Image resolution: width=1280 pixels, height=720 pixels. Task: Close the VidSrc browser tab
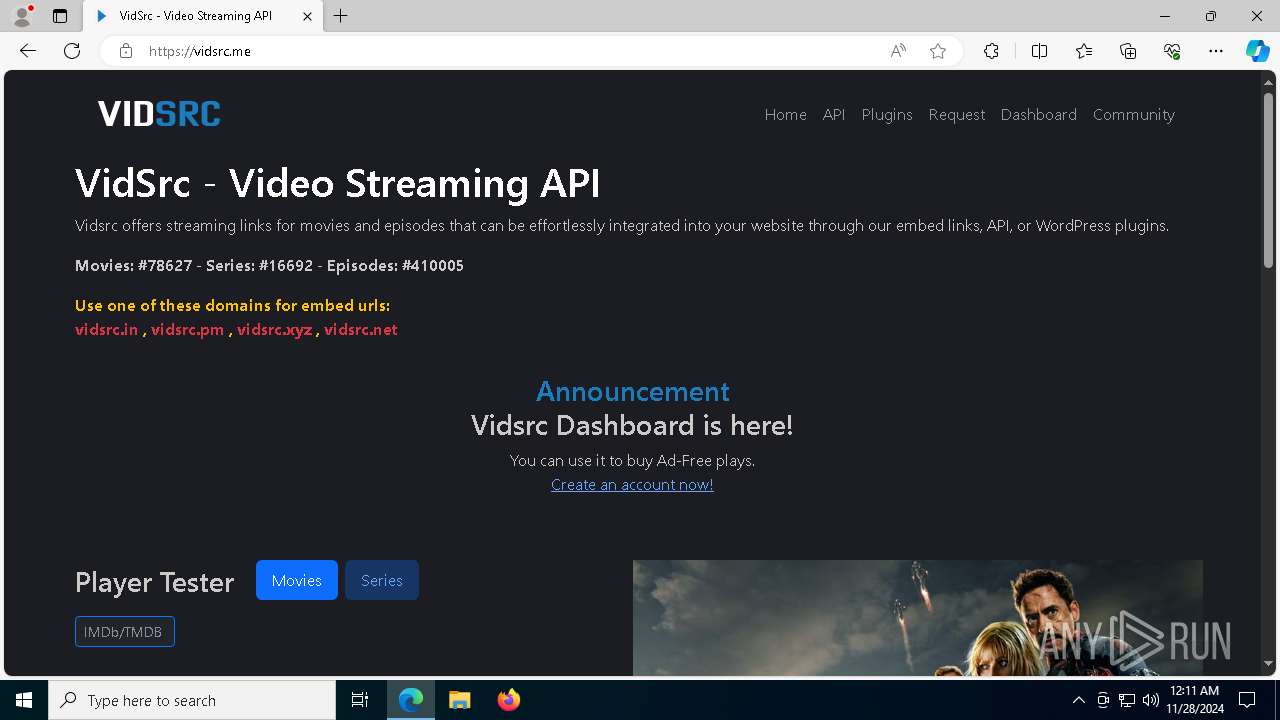tap(307, 16)
